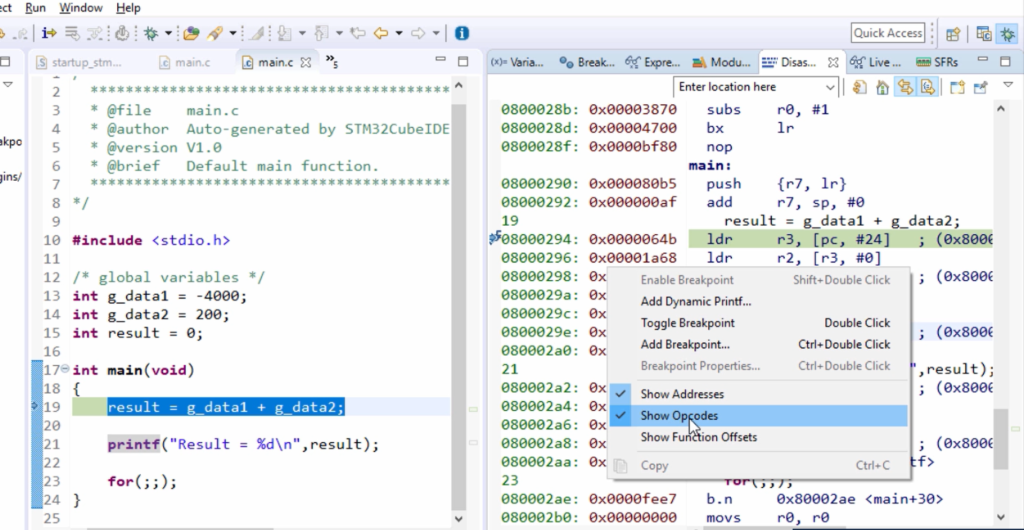Click the Last Edit Location arrow icon

coord(357,33)
